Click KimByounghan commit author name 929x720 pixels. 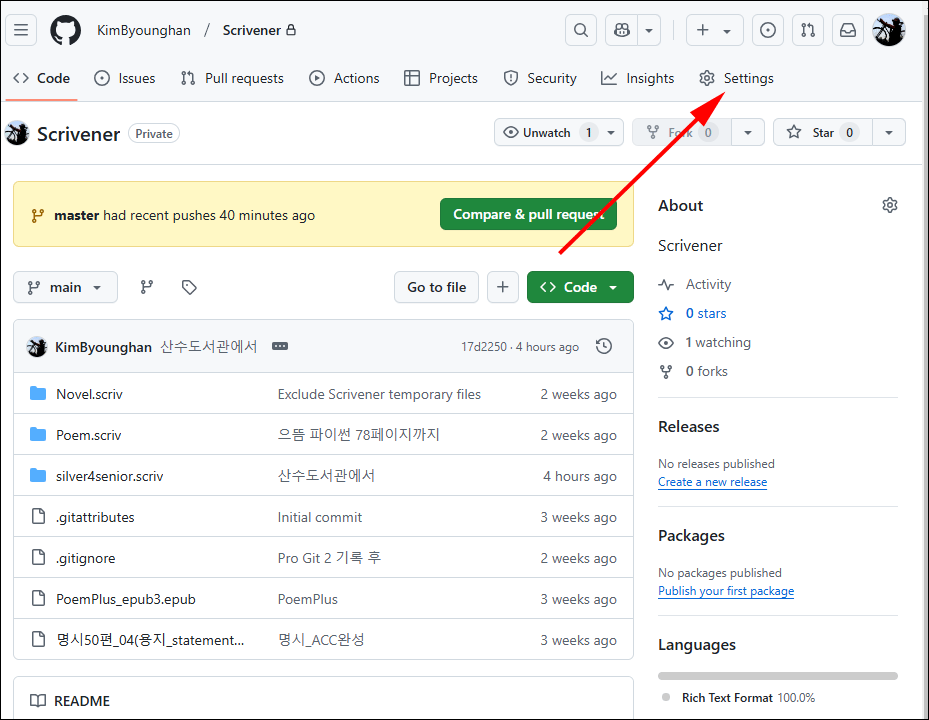click(x=103, y=347)
